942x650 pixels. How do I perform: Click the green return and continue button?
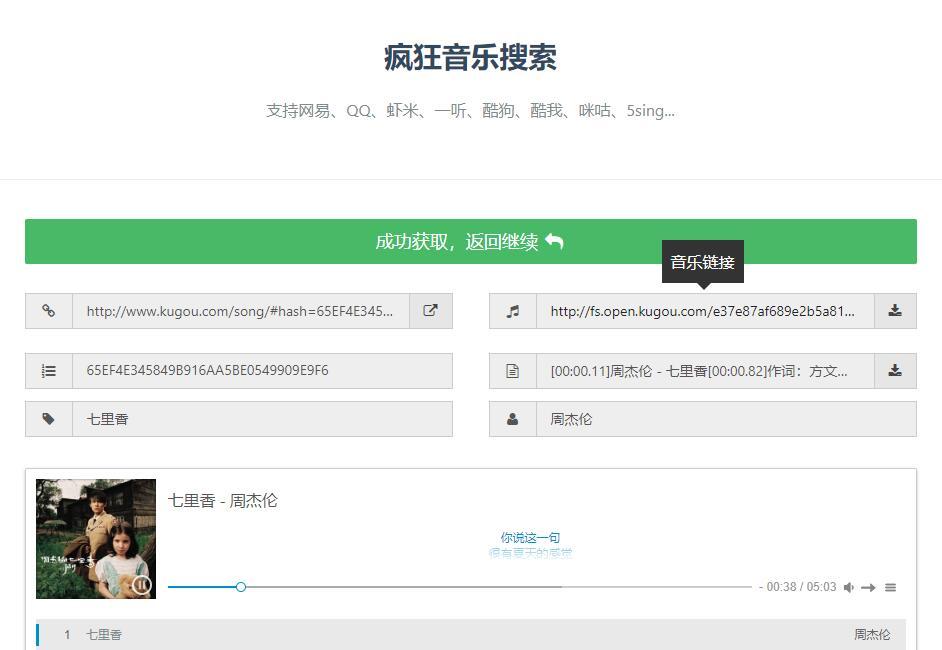(x=470, y=241)
